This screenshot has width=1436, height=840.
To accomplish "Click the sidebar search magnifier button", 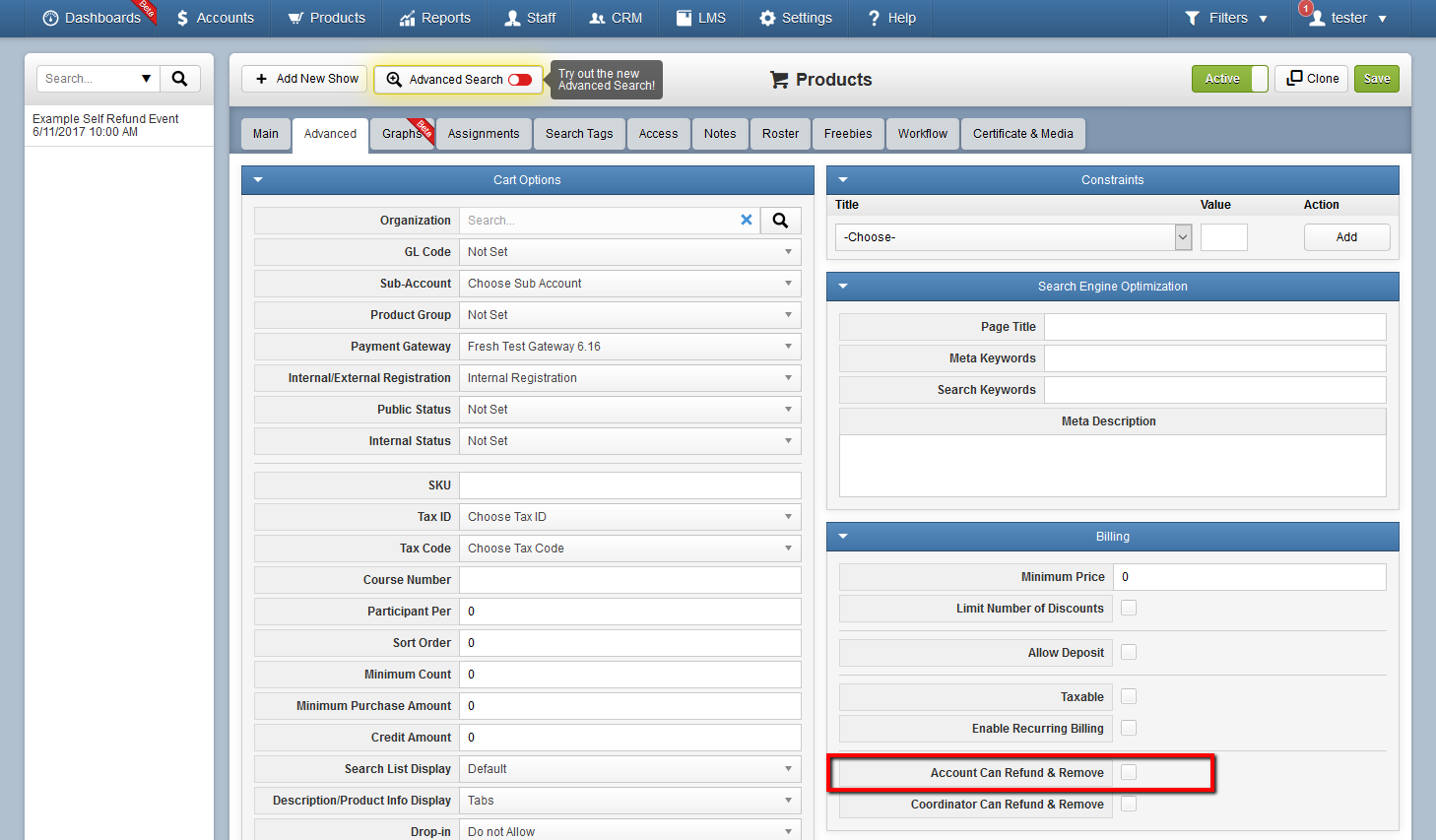I will 179,79.
